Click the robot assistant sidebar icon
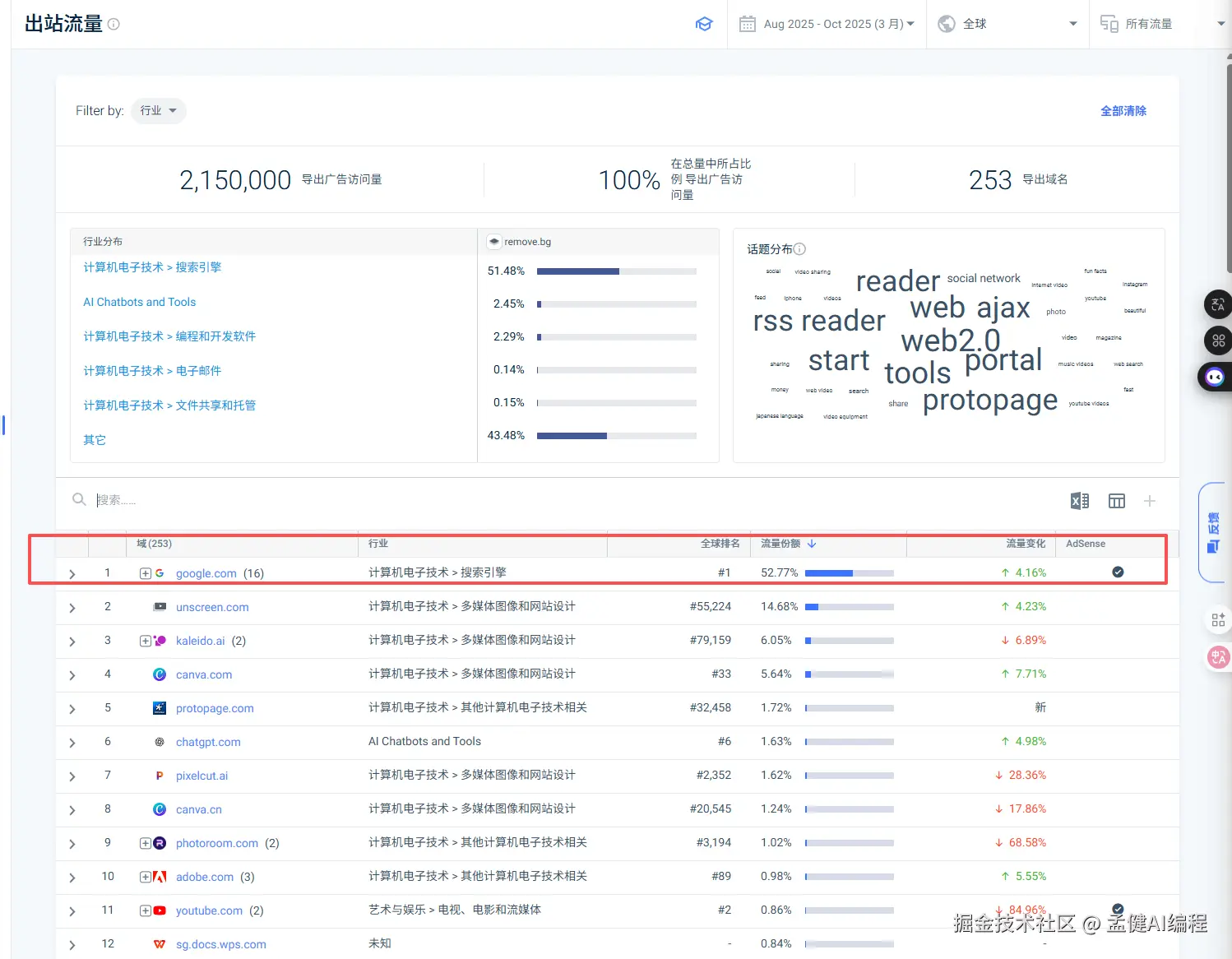 1216,377
